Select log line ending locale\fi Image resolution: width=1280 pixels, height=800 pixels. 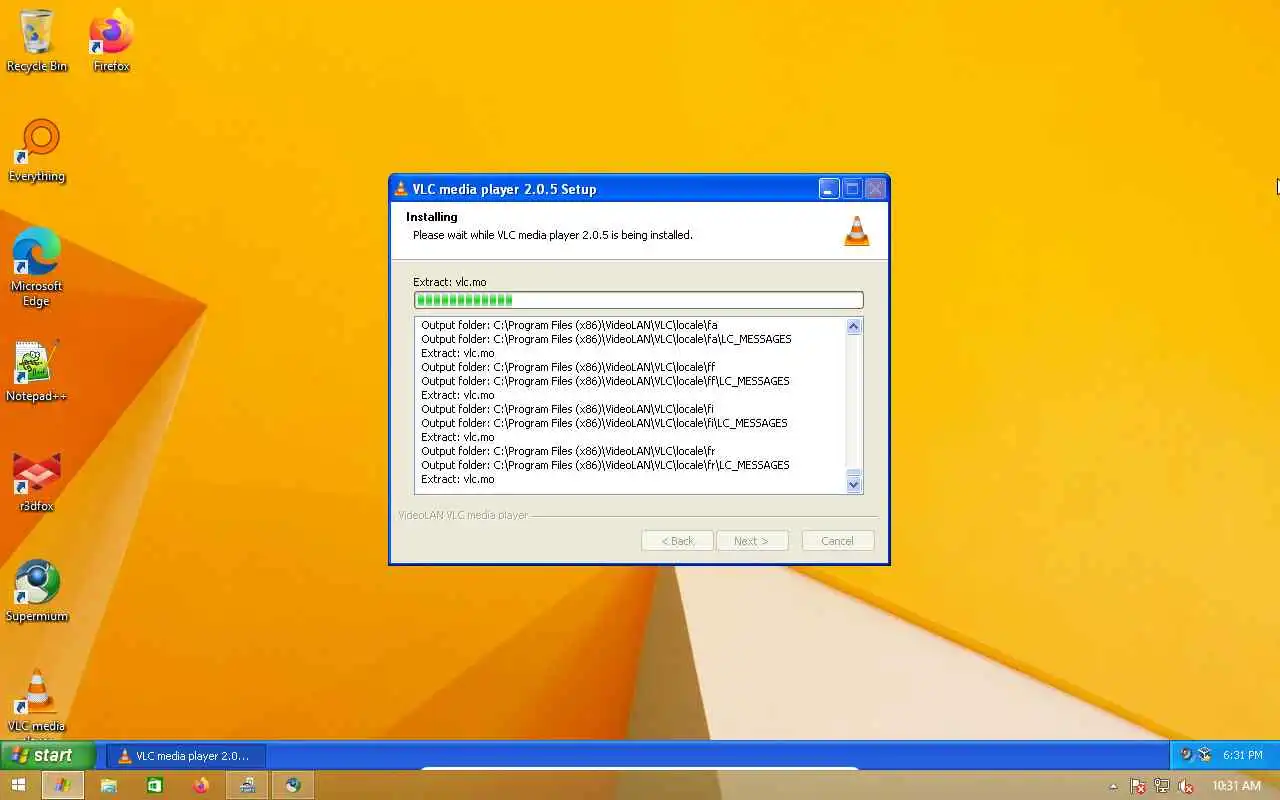[x=567, y=409]
